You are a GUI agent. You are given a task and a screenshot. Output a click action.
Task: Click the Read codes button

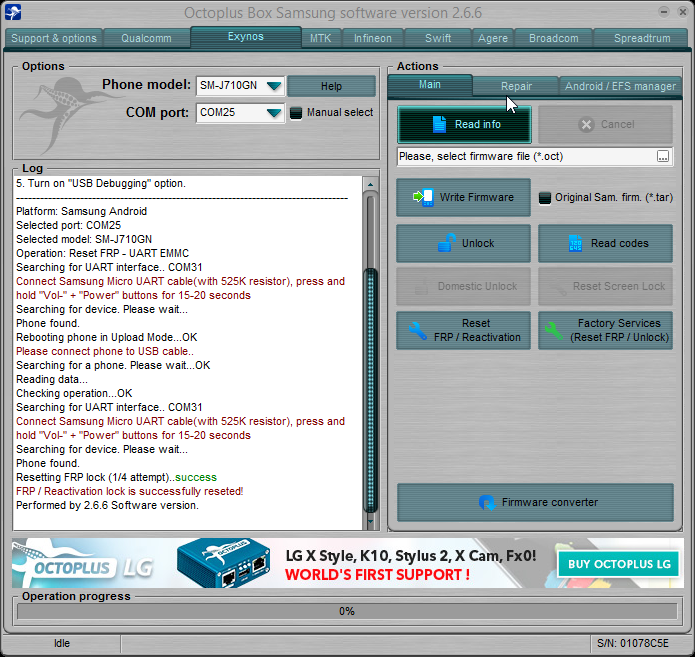[605, 243]
